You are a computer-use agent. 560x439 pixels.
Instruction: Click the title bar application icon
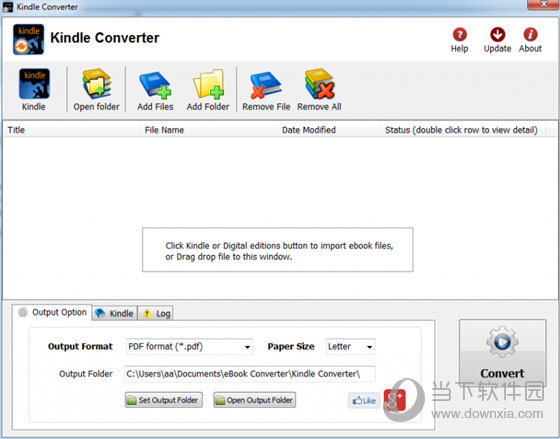pos(8,7)
